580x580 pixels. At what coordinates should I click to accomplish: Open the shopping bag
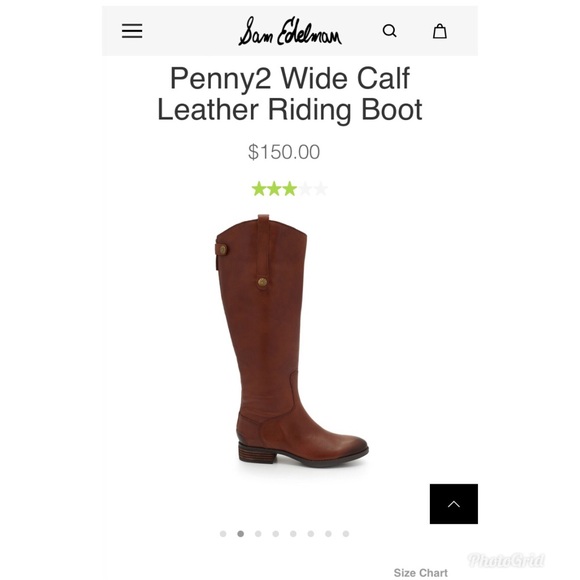(x=440, y=31)
